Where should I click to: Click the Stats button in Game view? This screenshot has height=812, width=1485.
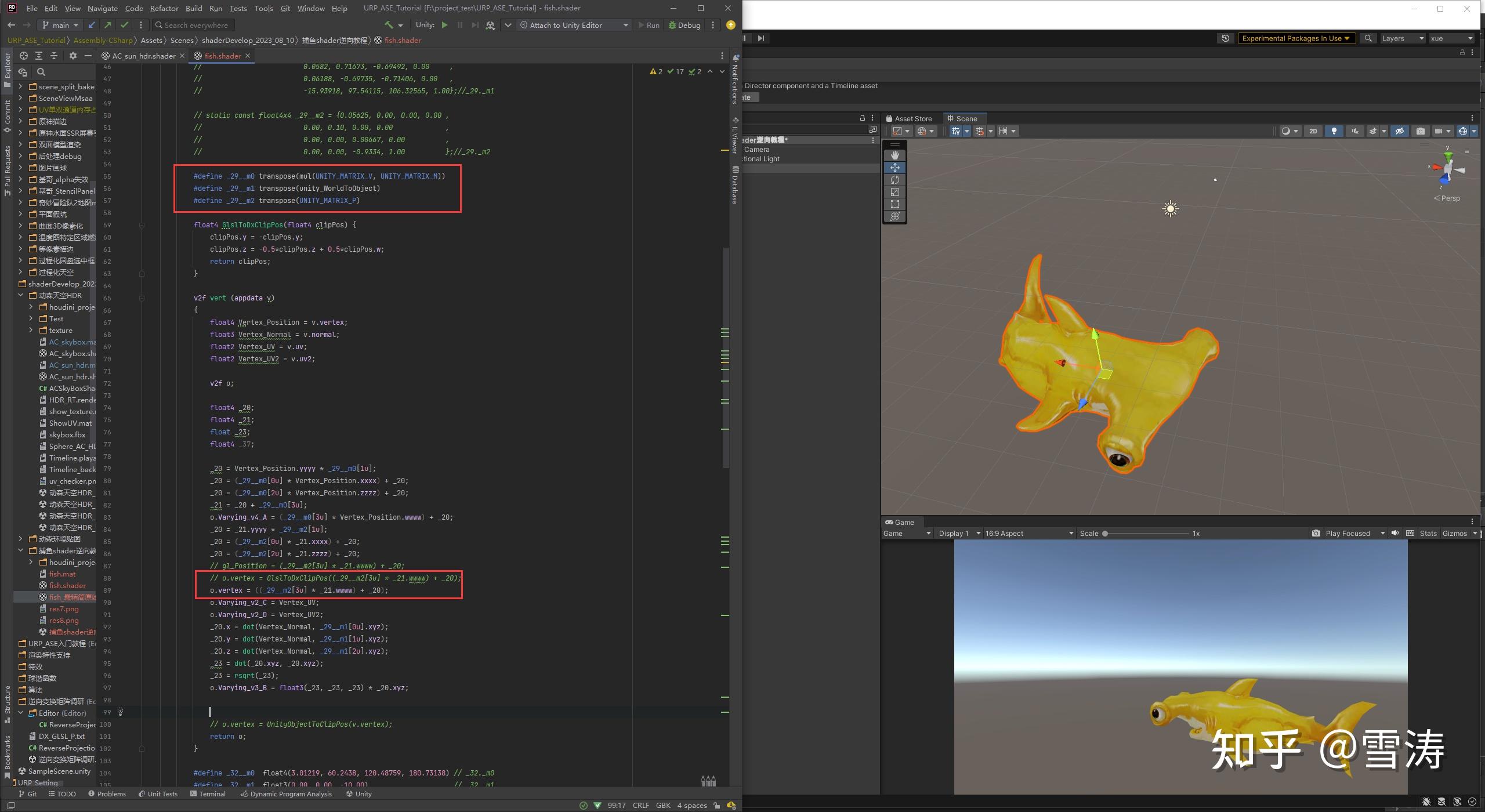click(1428, 533)
